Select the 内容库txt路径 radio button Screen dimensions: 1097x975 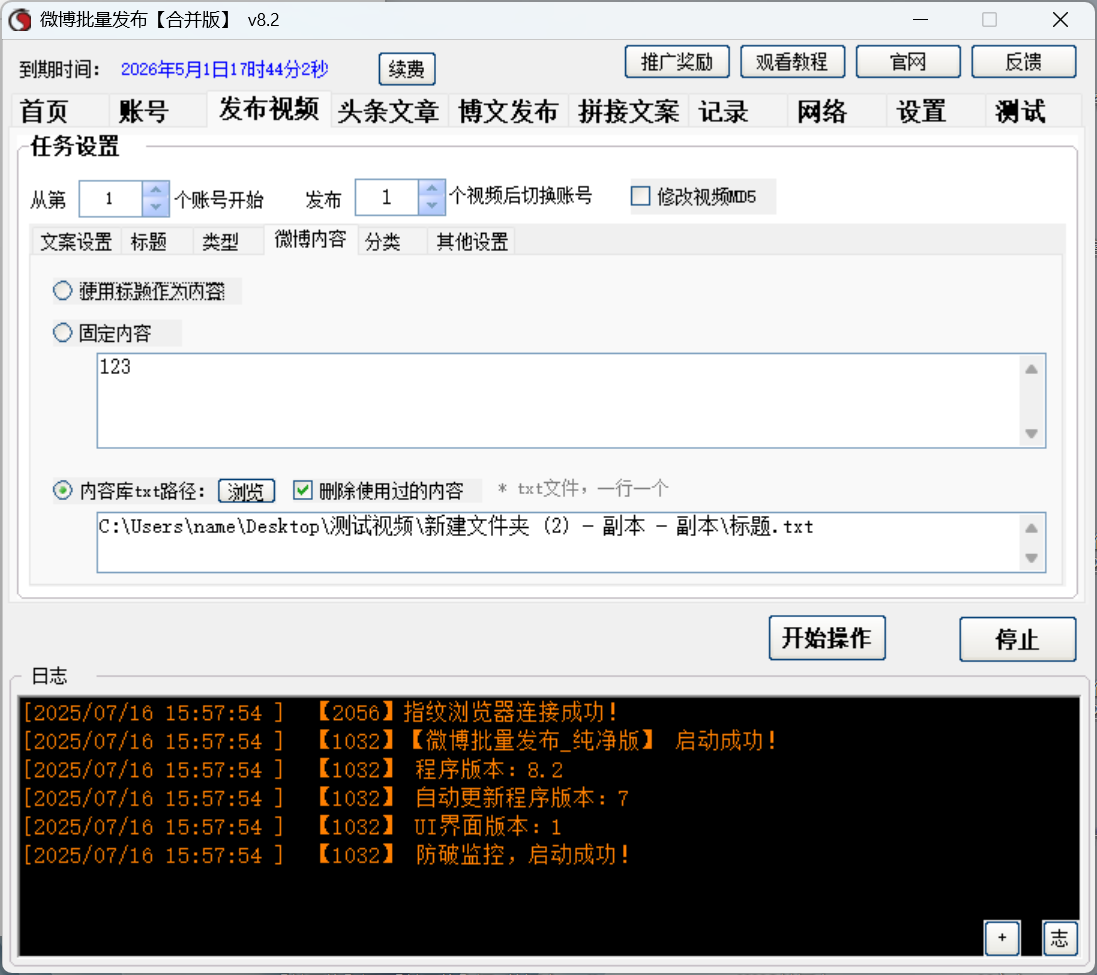(x=63, y=490)
